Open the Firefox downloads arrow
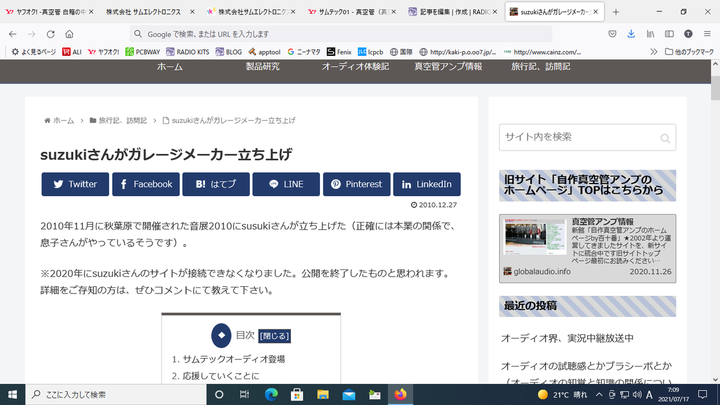The width and height of the screenshot is (720, 405). tap(631, 34)
